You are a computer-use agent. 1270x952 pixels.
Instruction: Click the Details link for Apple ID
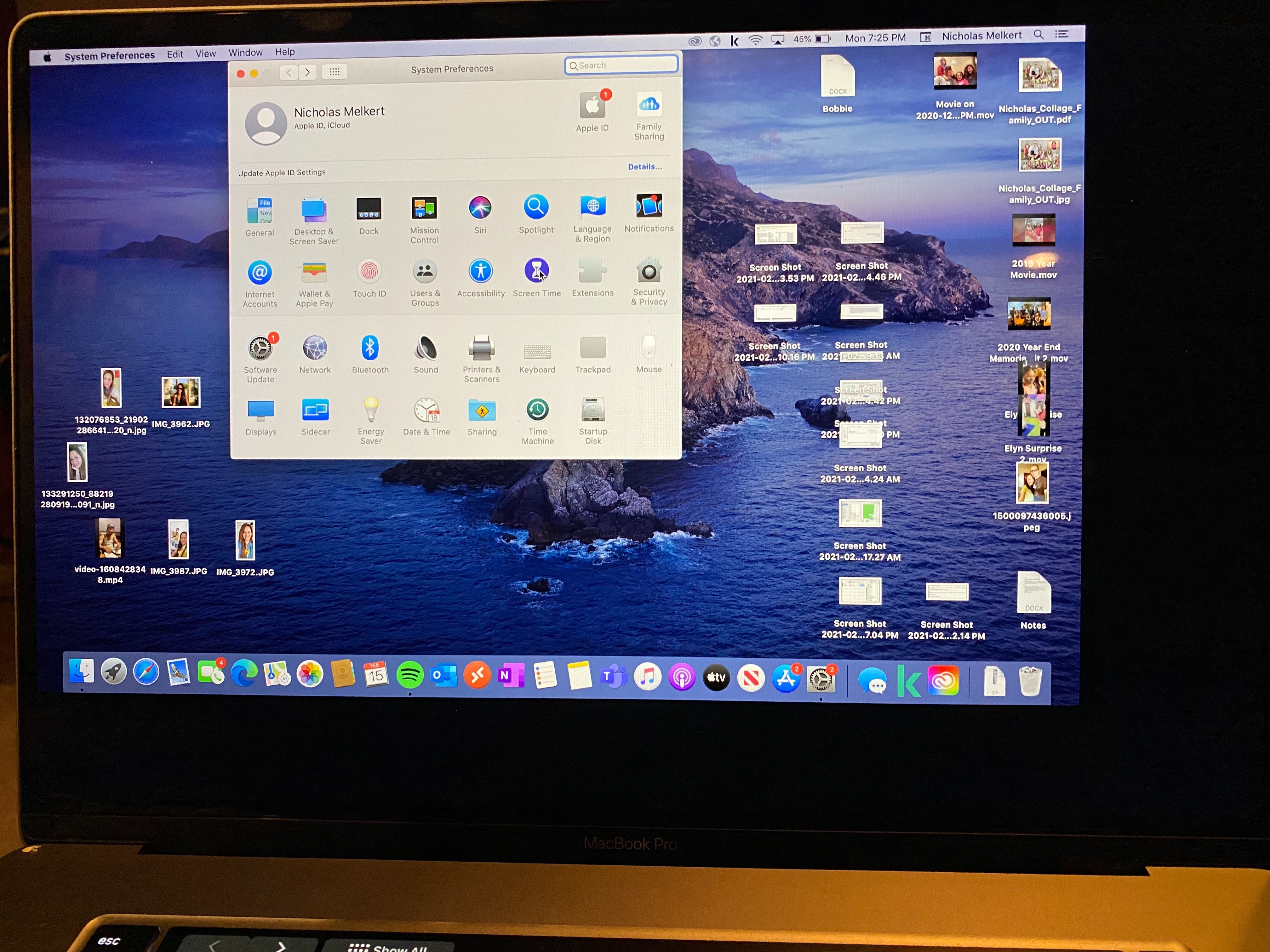point(644,167)
